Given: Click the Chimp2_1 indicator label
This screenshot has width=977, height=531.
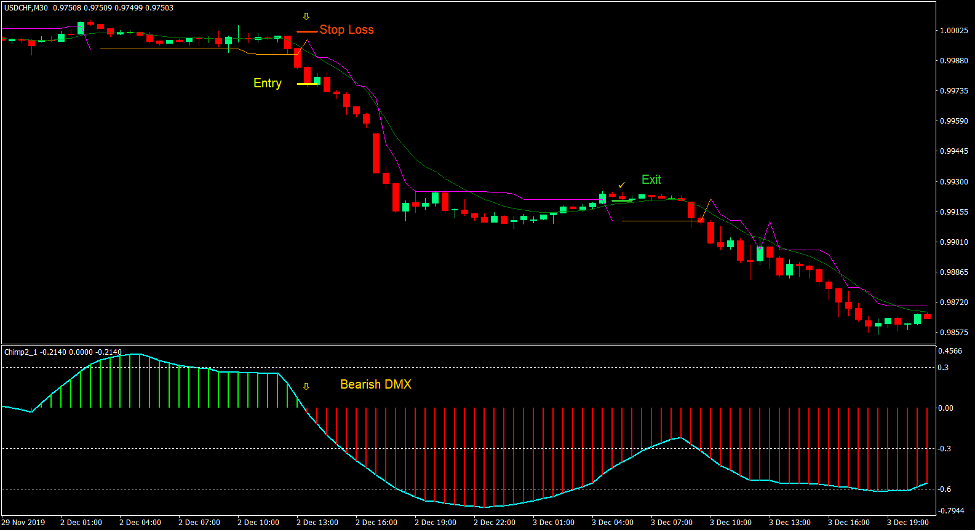Looking at the screenshot, I should point(21,352).
